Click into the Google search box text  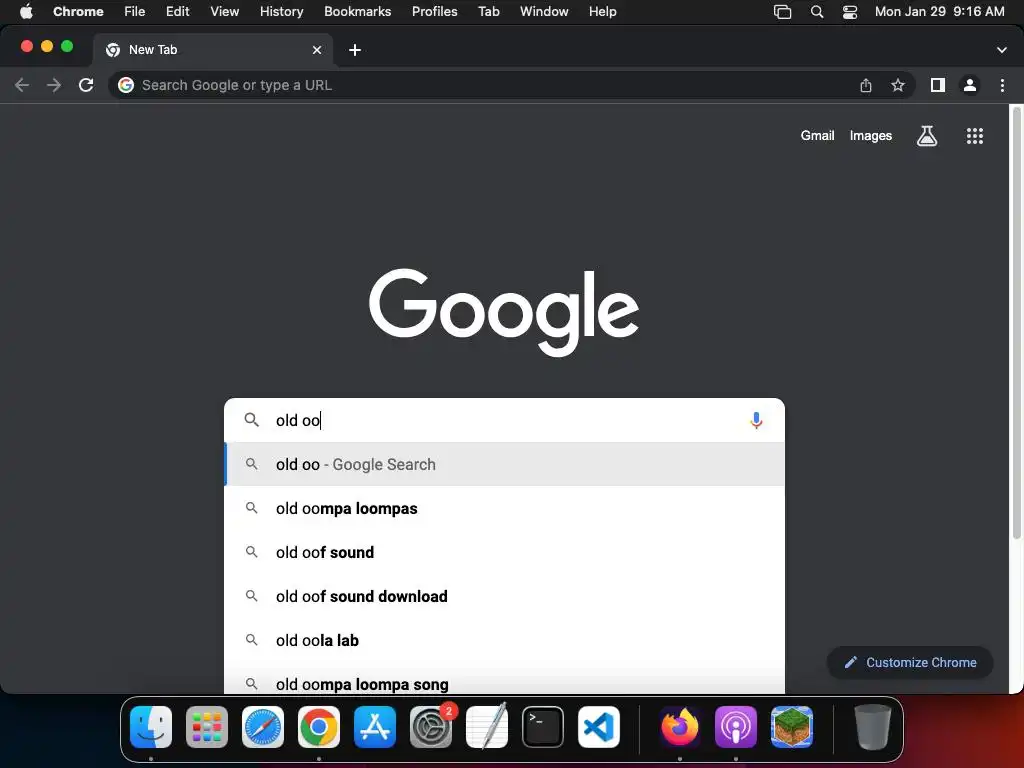(x=503, y=420)
